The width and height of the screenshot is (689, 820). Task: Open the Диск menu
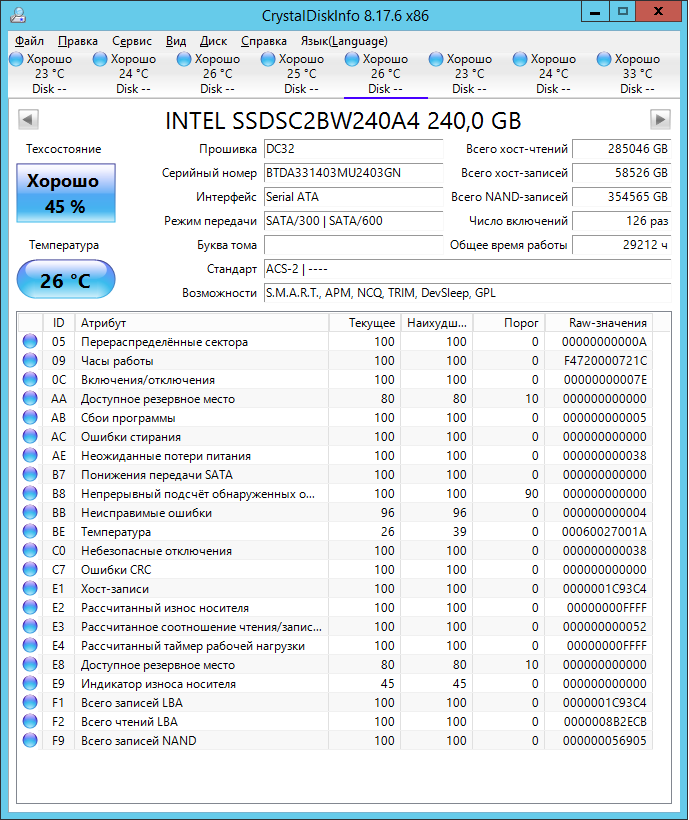pos(213,41)
